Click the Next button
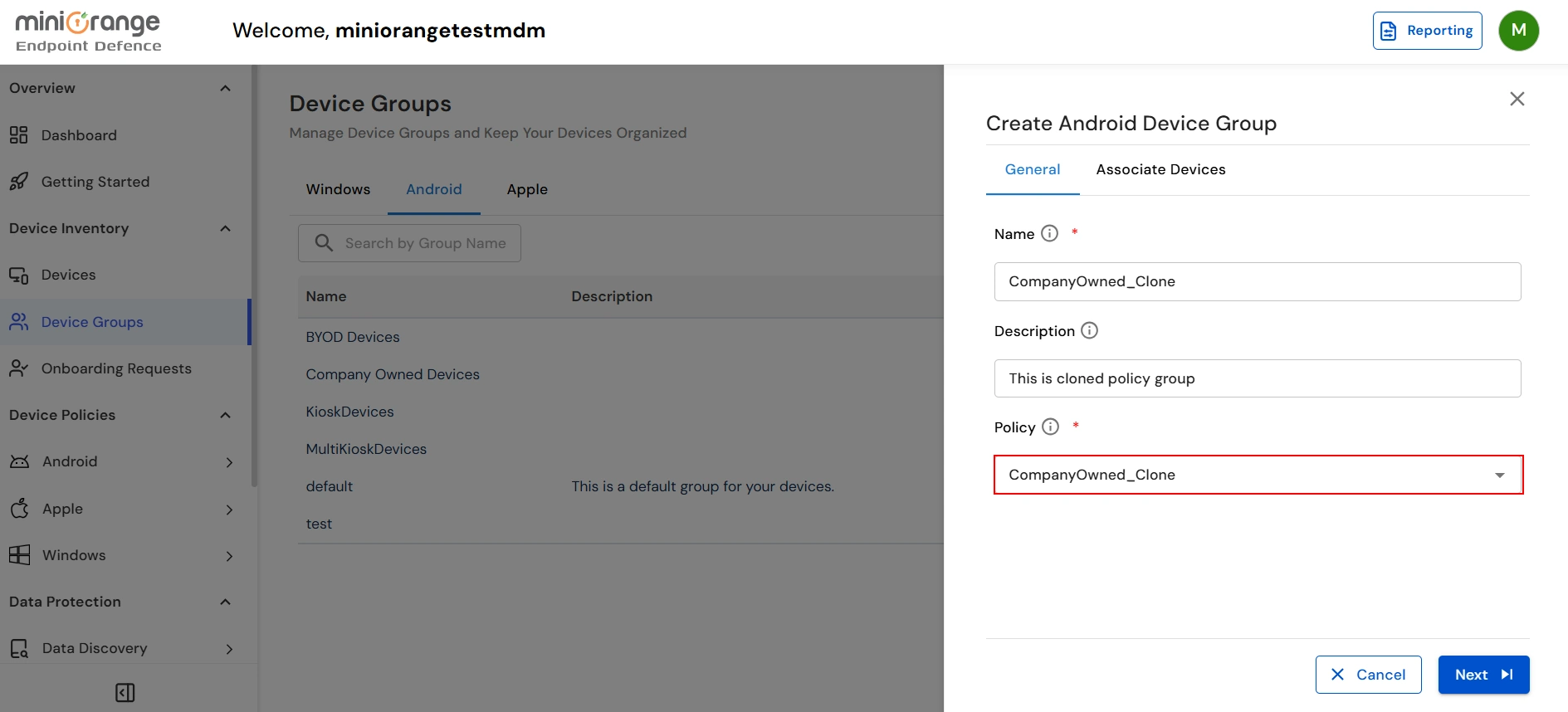This screenshot has width=1568, height=712. (1483, 675)
